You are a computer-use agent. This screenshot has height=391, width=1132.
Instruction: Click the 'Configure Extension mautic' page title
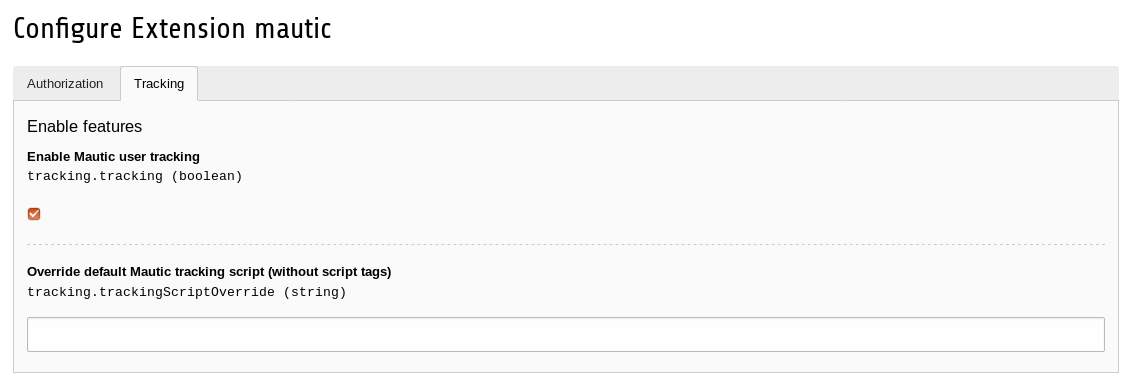pos(173,30)
